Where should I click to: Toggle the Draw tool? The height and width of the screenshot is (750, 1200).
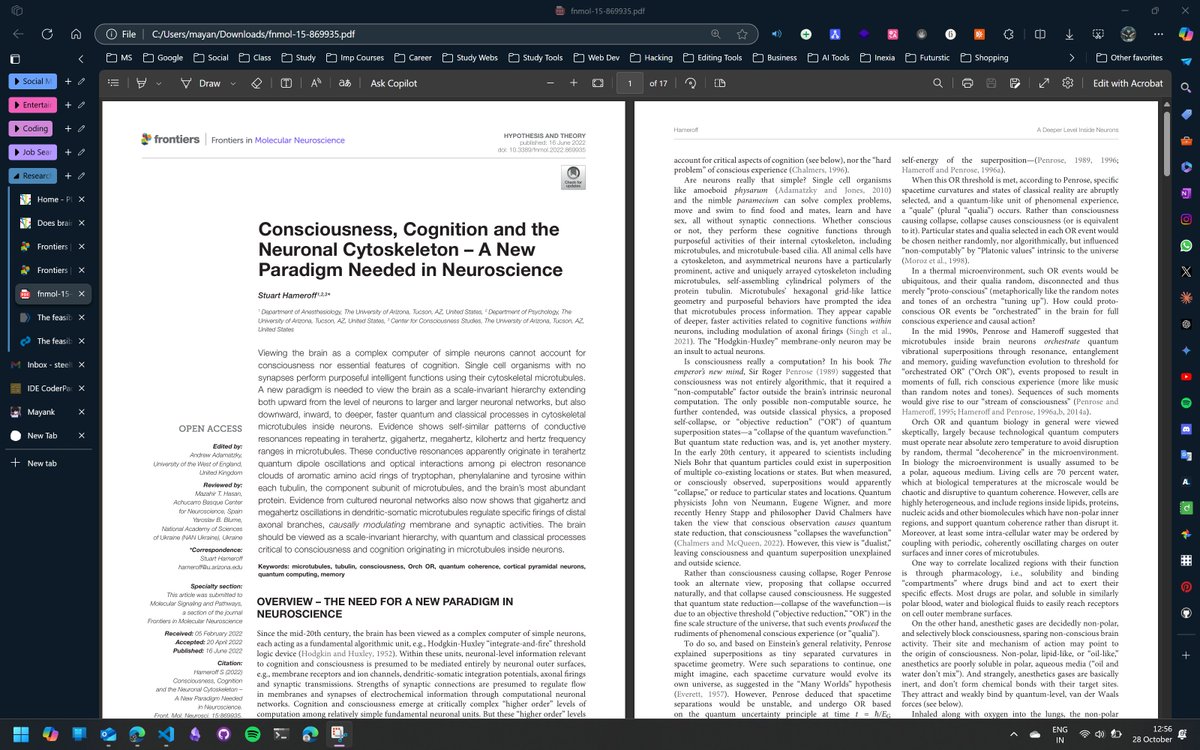[x=200, y=83]
